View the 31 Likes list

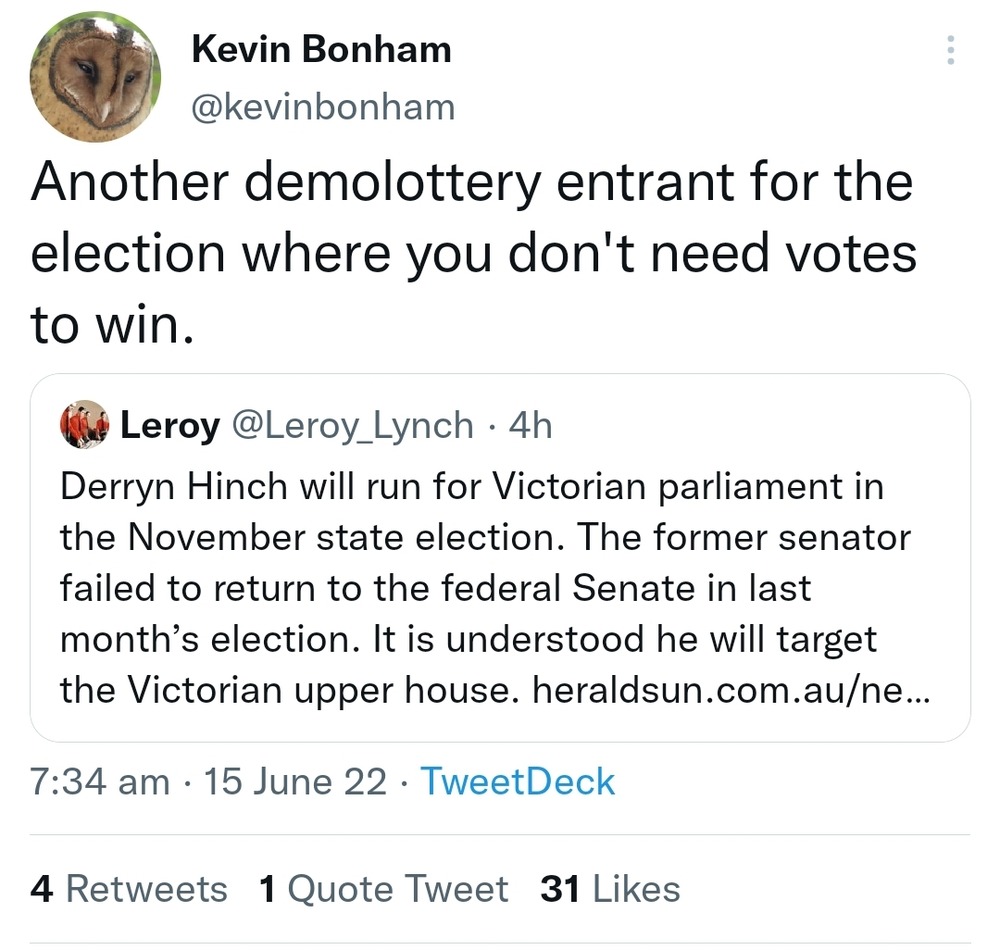[610, 888]
